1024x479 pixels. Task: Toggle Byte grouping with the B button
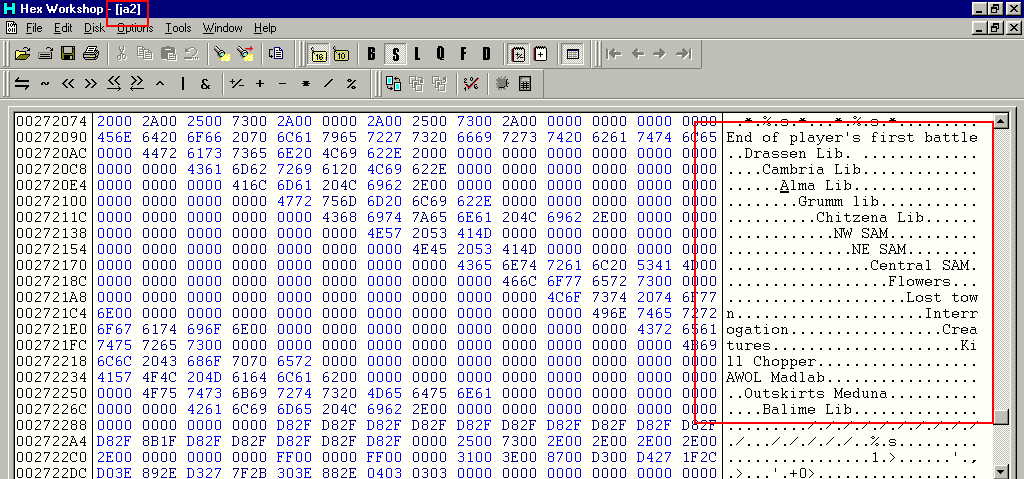[x=372, y=54]
